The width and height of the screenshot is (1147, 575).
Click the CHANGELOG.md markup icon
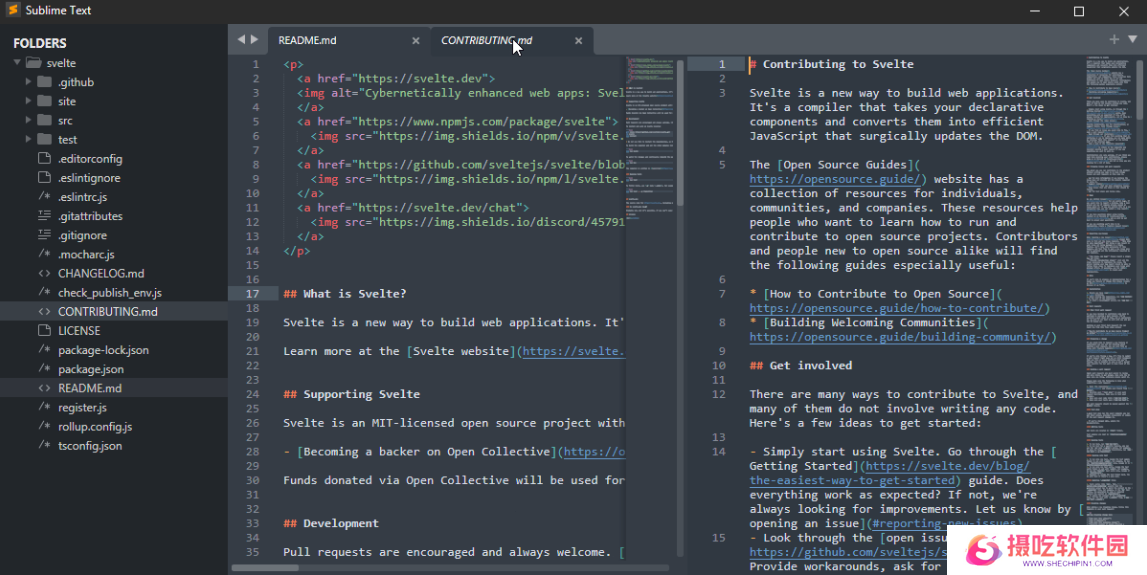(x=45, y=273)
